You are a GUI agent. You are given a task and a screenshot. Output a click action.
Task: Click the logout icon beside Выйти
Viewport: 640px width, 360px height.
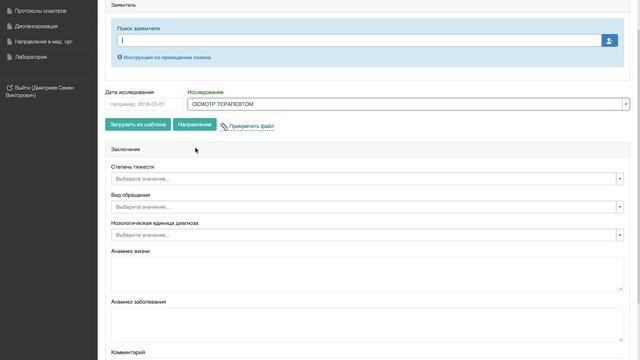10,88
